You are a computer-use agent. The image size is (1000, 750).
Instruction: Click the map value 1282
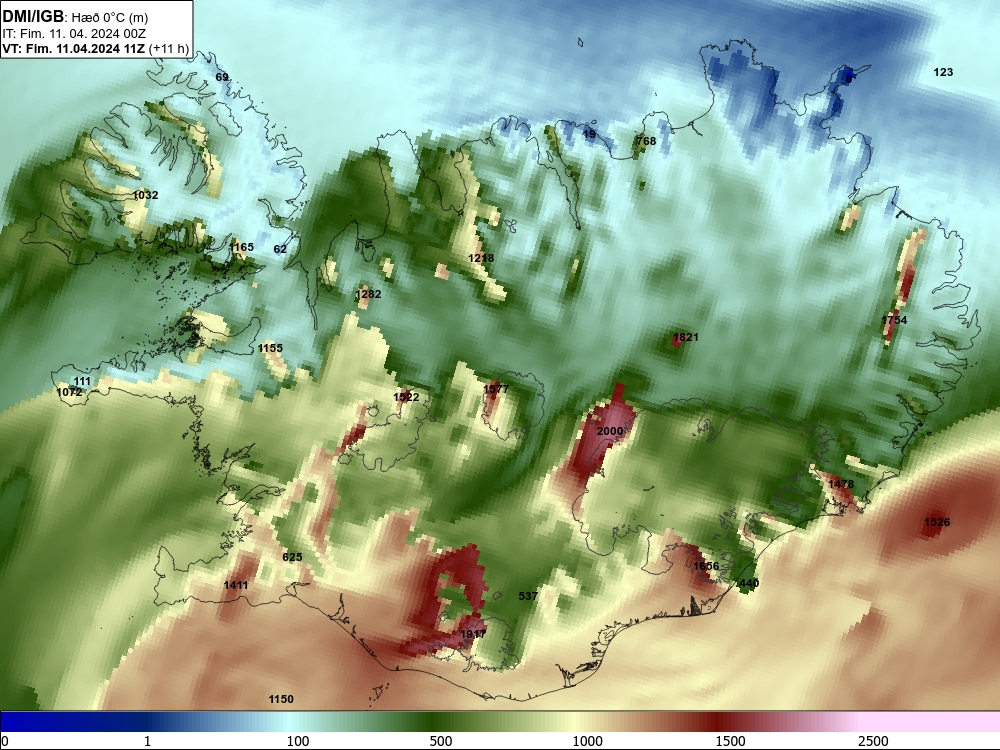tap(368, 294)
